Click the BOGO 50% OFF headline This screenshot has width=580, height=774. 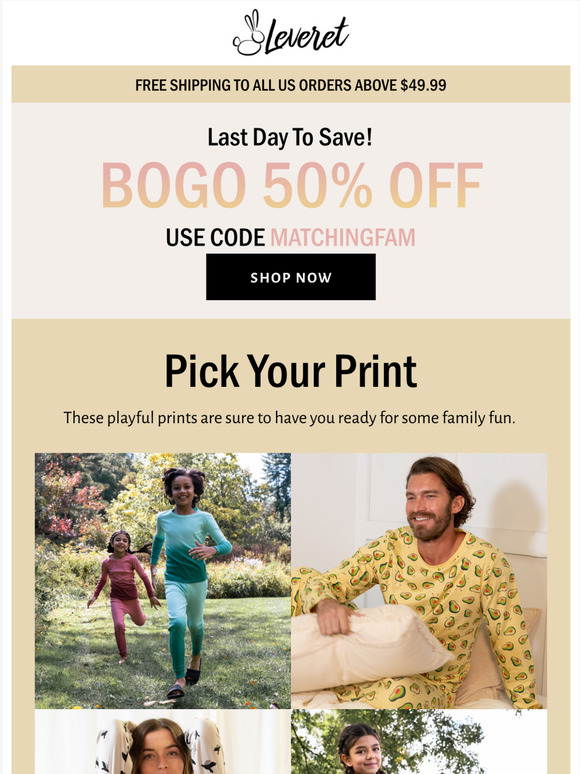pyautogui.click(x=291, y=186)
